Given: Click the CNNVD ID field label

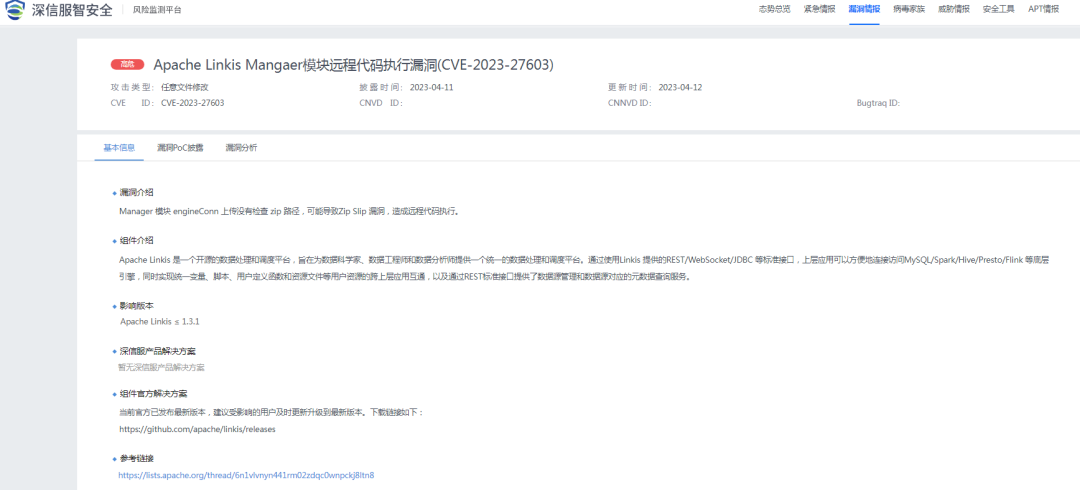Looking at the screenshot, I should [630, 103].
